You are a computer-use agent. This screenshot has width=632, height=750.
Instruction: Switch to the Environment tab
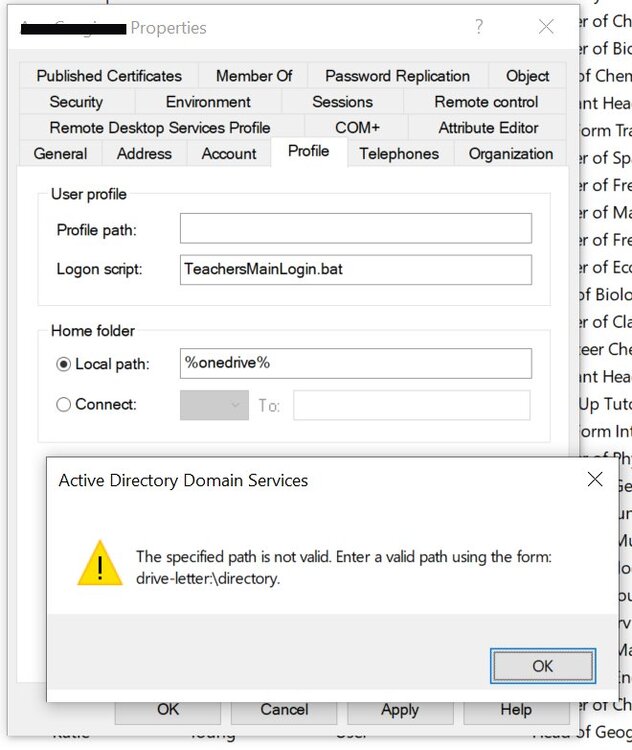(x=208, y=101)
